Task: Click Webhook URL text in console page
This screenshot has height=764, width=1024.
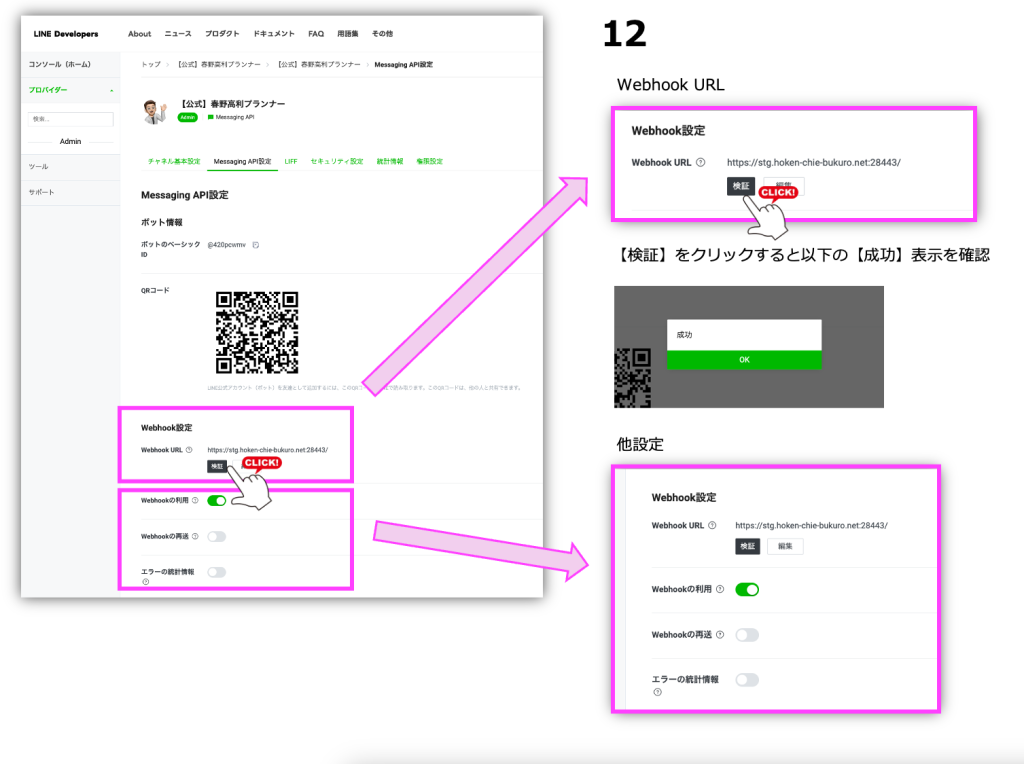Action: coord(268,450)
